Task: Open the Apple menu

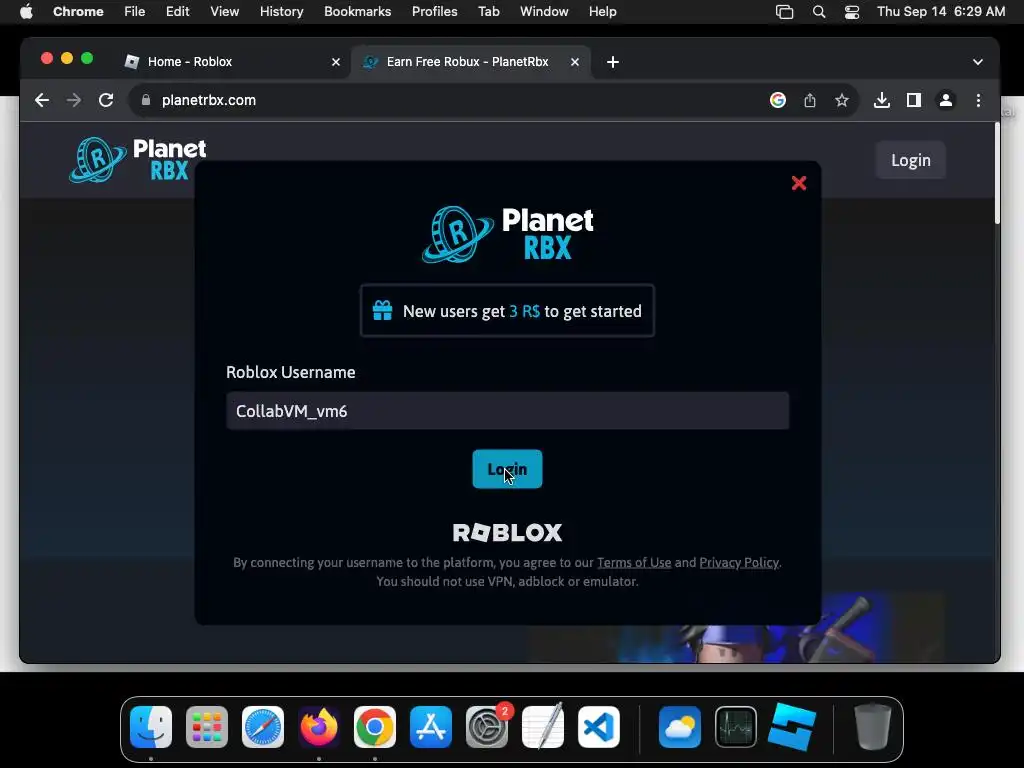Action: pyautogui.click(x=26, y=12)
